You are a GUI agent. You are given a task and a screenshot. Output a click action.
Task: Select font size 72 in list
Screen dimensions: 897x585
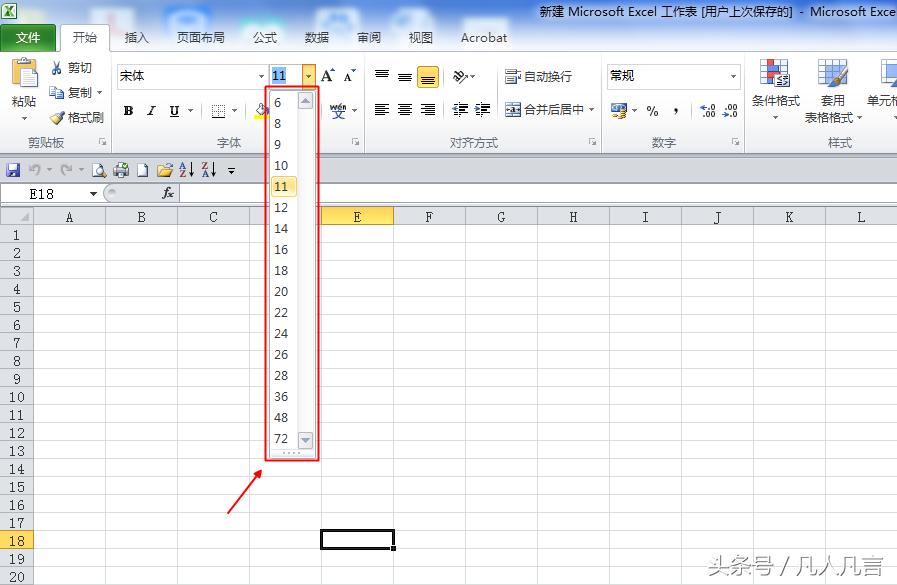pos(284,439)
